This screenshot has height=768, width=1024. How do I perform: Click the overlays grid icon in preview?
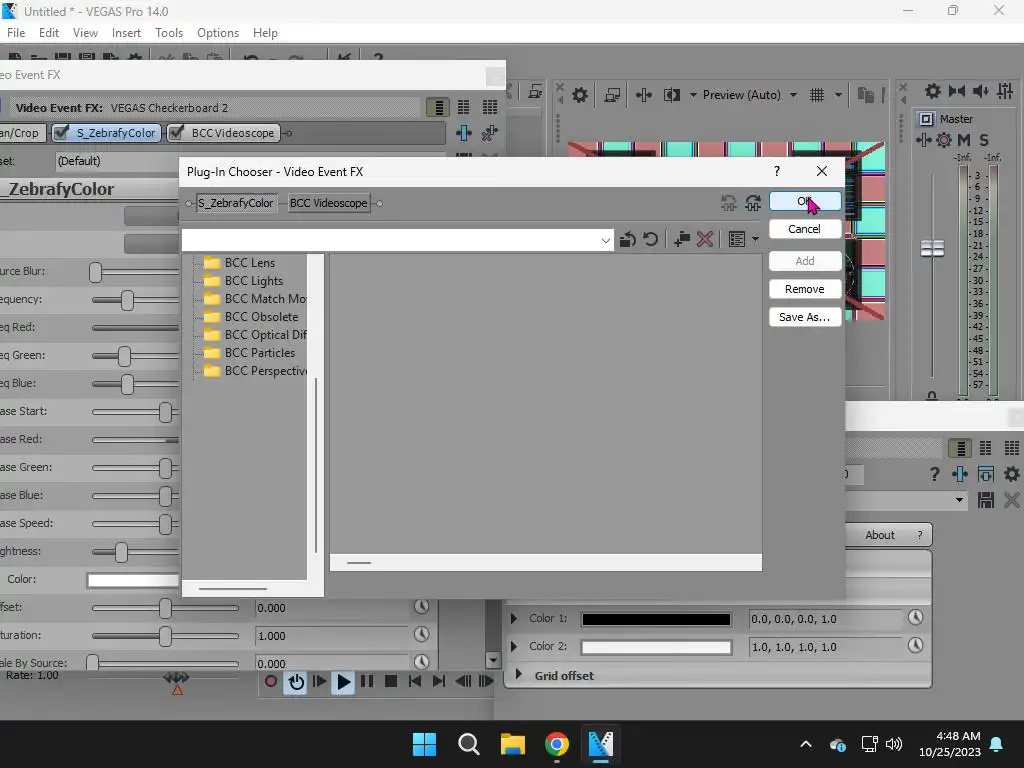point(817,95)
